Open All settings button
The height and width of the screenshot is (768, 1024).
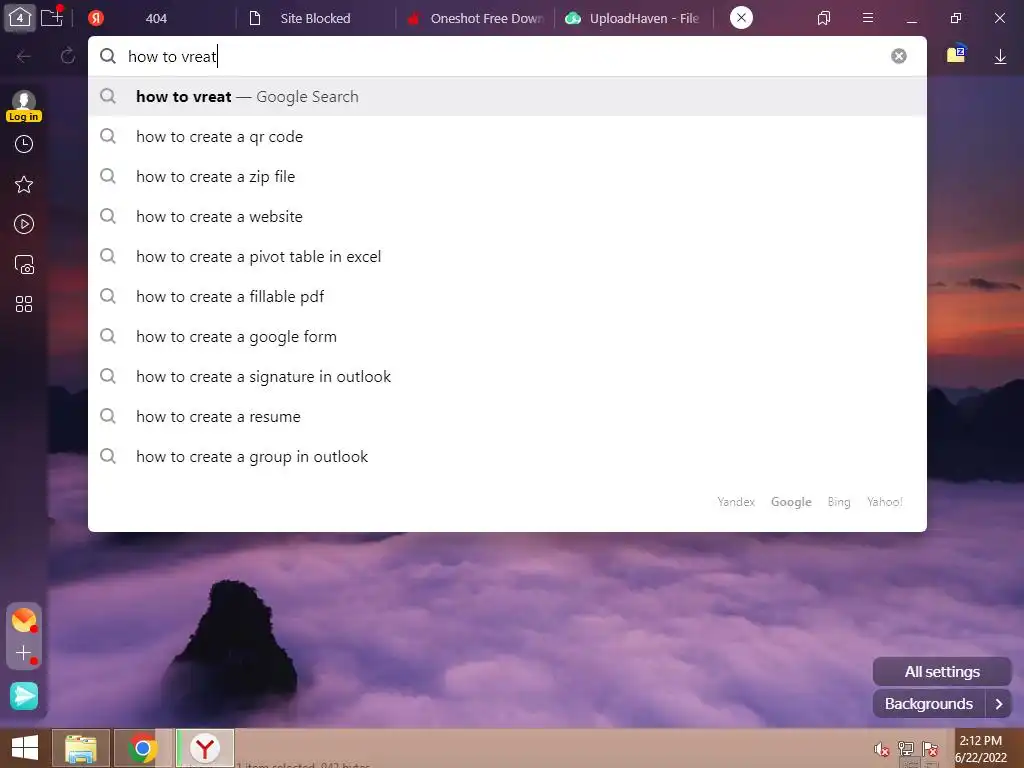(942, 671)
